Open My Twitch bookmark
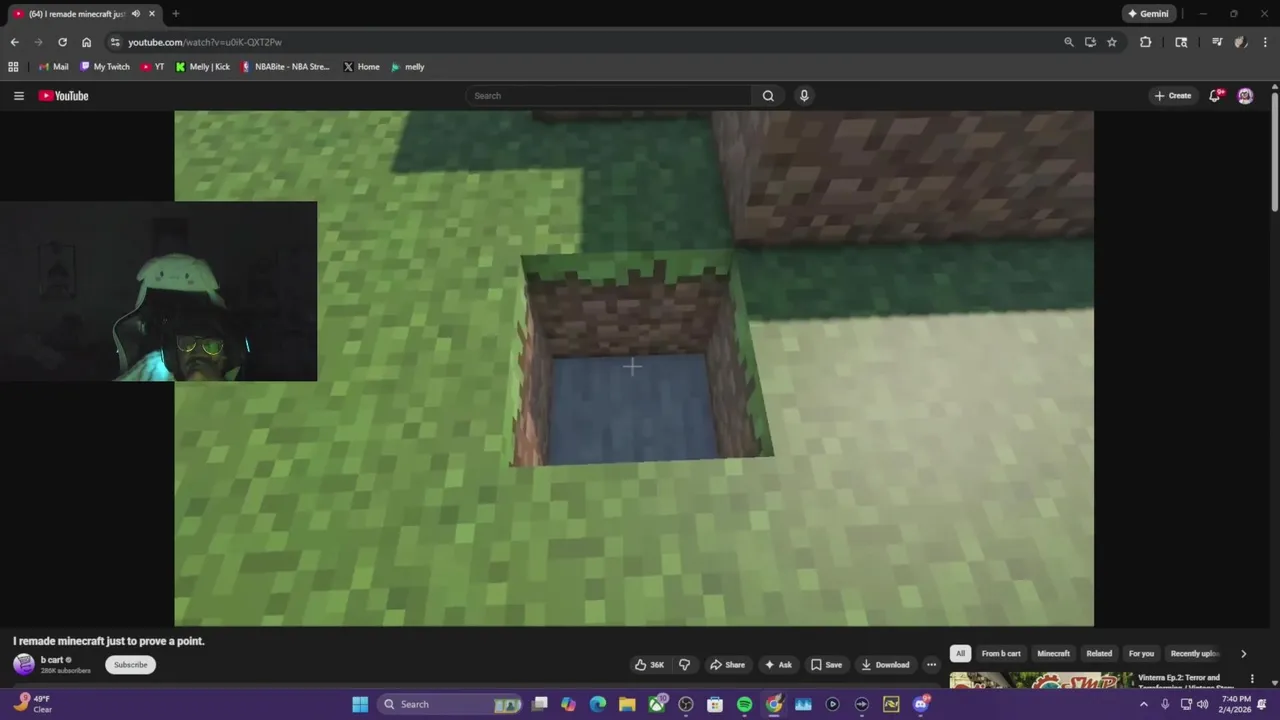Screen dimensions: 1280x720 pos(105,67)
